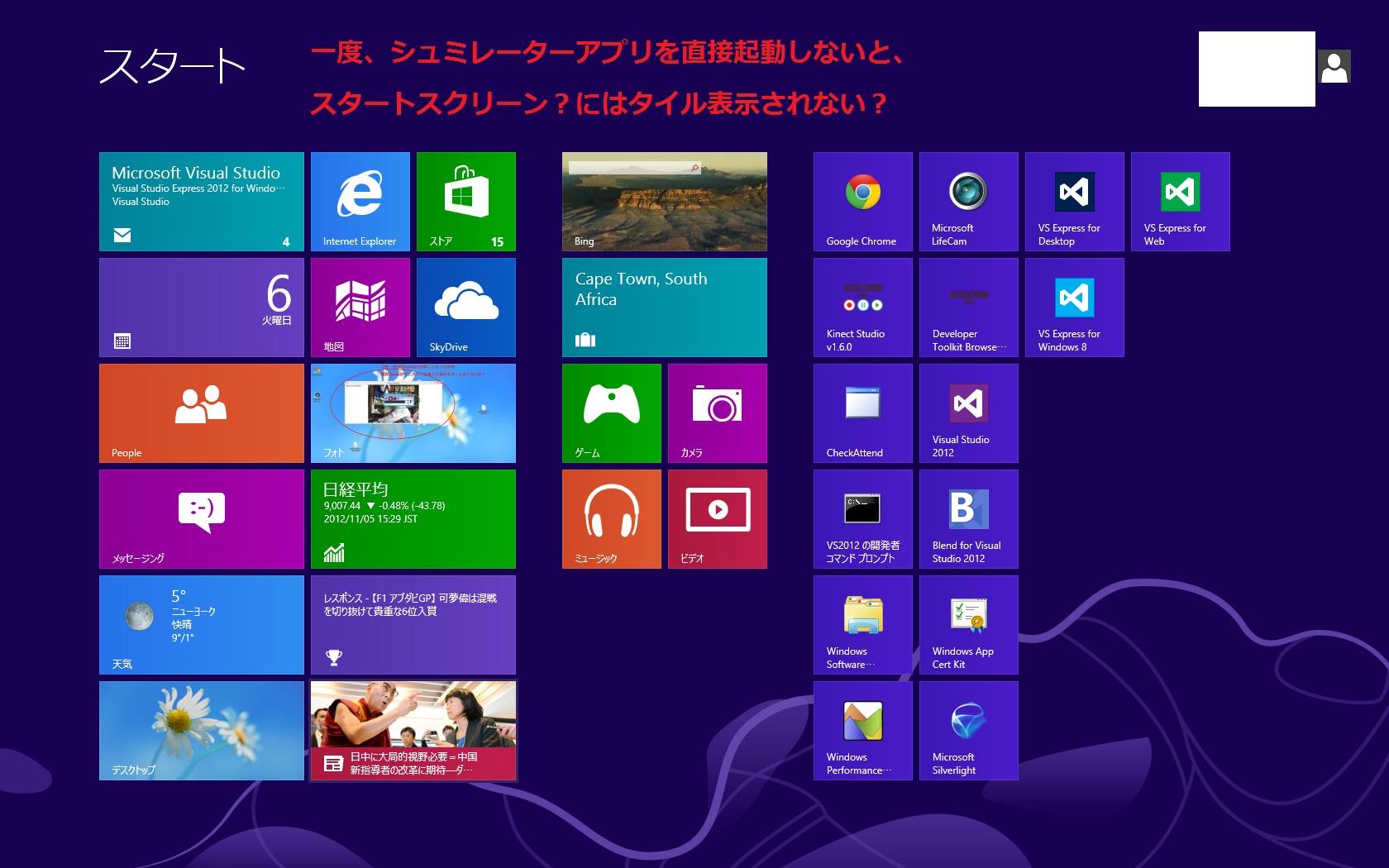Open Kinect Studio v1.6.0
Screen dimensions: 1389x868
863,308
